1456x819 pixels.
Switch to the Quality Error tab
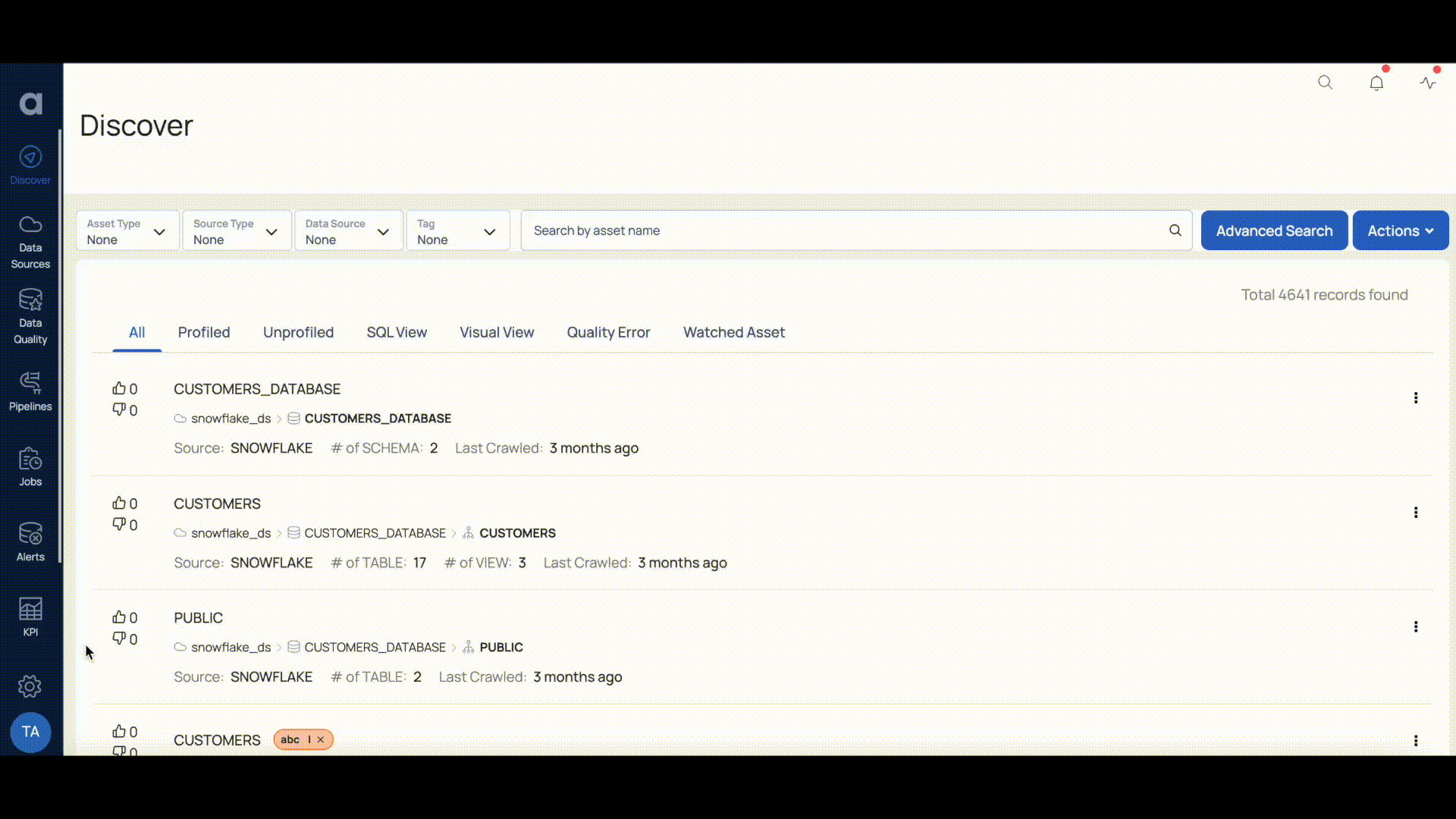point(608,332)
